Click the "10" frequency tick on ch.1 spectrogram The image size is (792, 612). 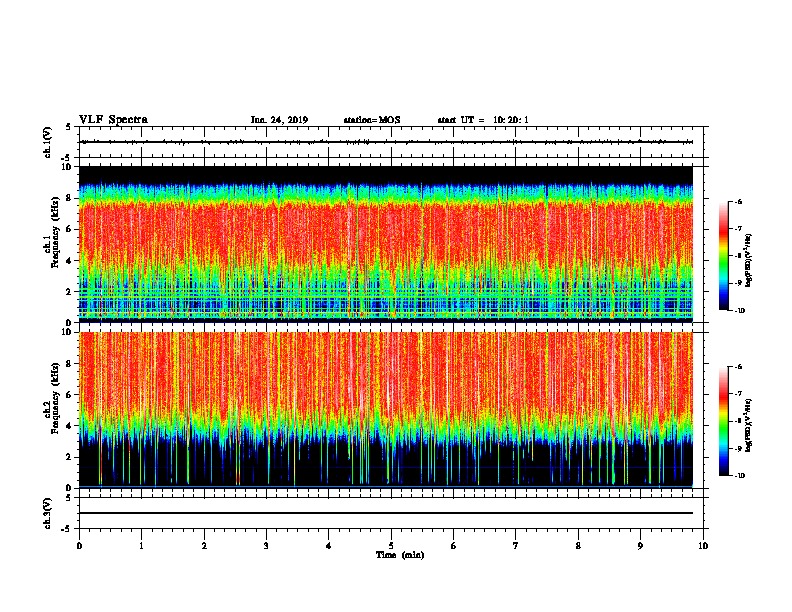[68, 167]
